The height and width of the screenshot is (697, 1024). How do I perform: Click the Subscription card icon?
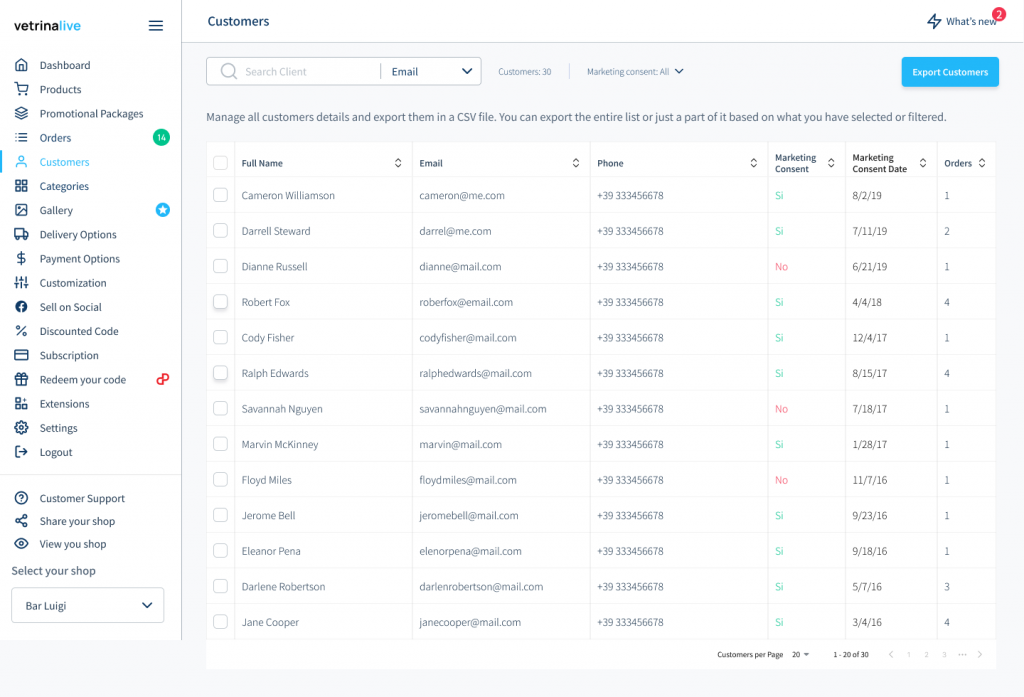point(22,355)
